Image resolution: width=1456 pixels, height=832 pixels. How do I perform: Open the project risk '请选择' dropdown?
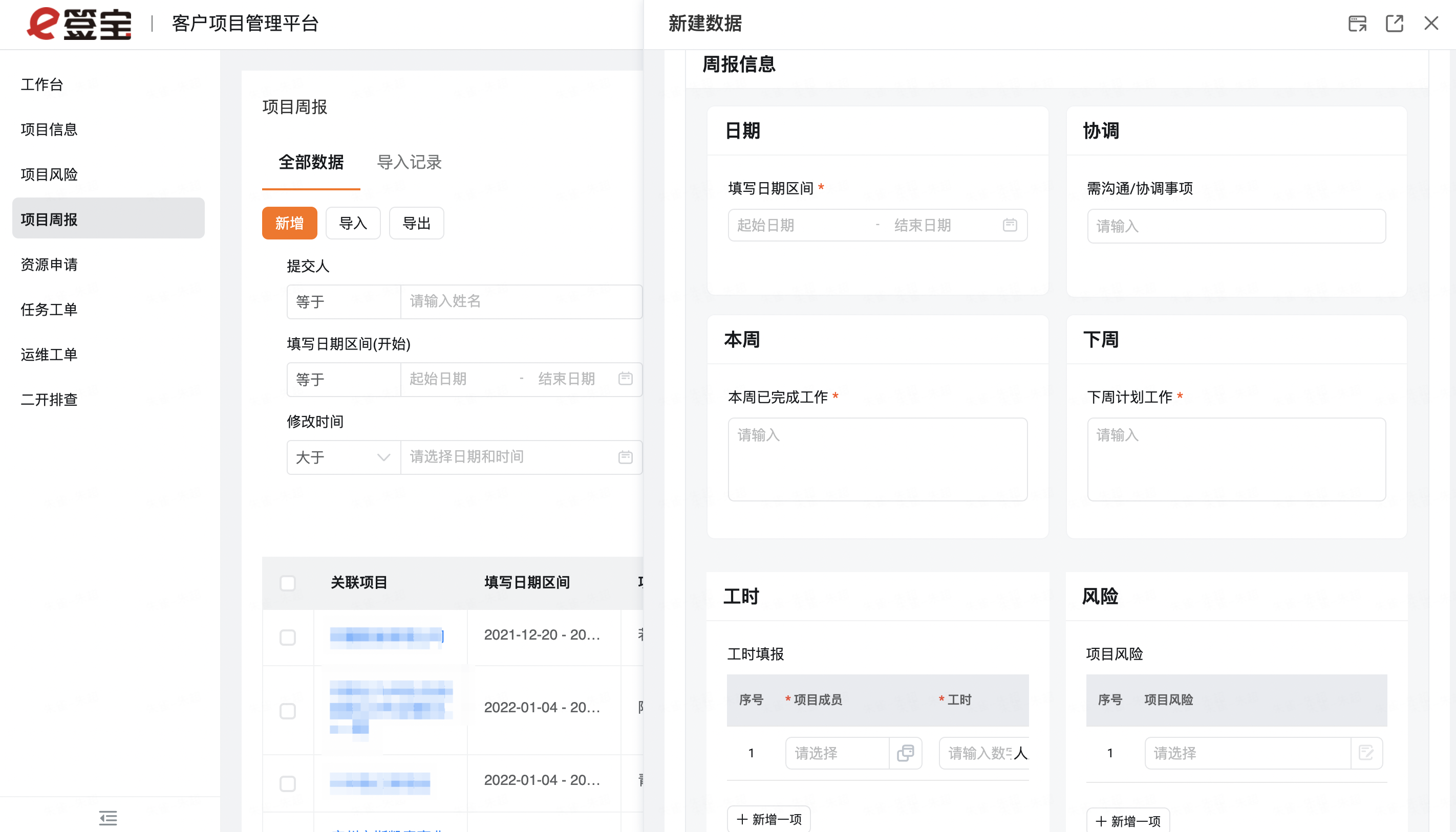tap(1248, 753)
